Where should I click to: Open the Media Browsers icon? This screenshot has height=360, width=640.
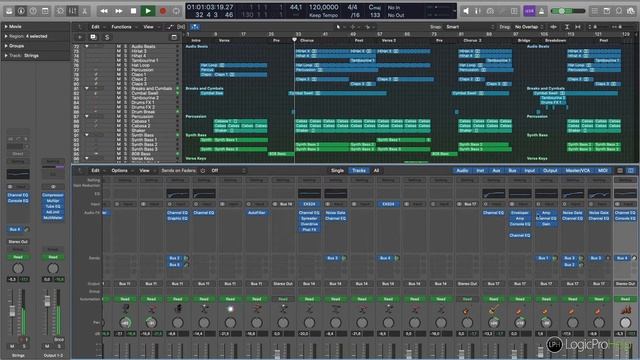(631, 11)
